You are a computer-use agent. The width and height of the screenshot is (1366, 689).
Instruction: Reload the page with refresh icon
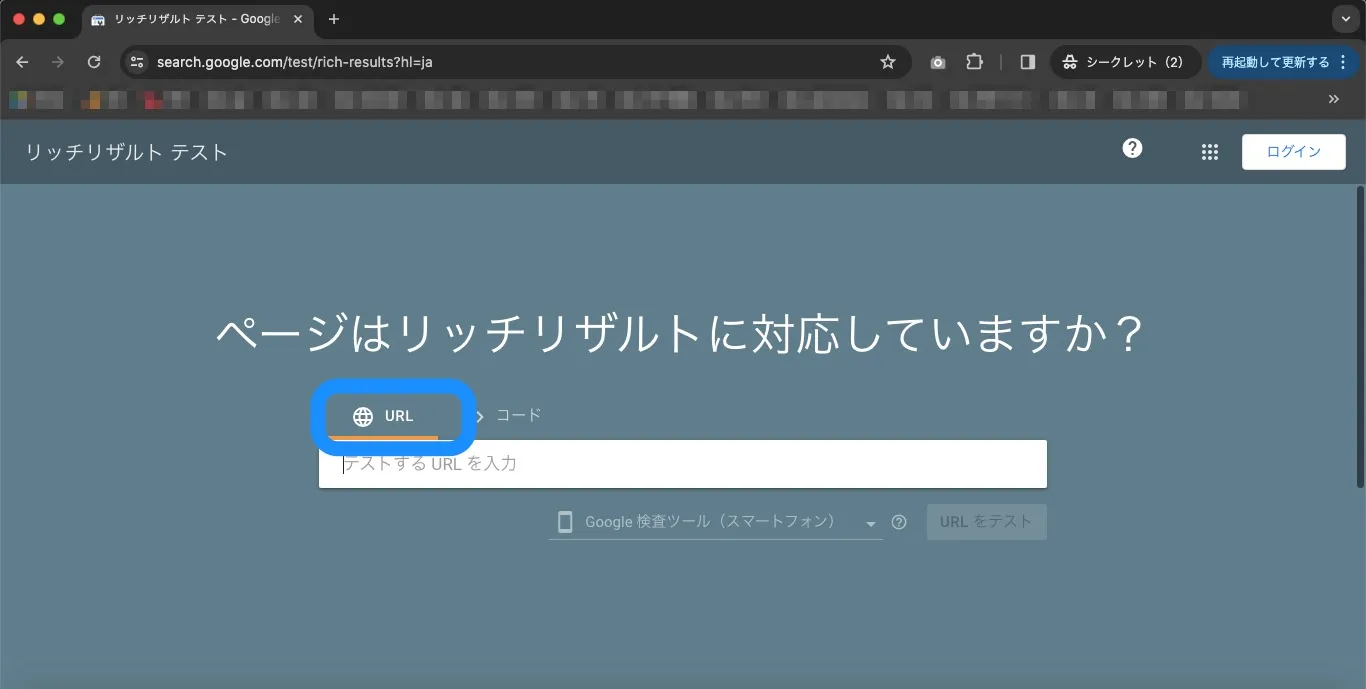[x=94, y=62]
